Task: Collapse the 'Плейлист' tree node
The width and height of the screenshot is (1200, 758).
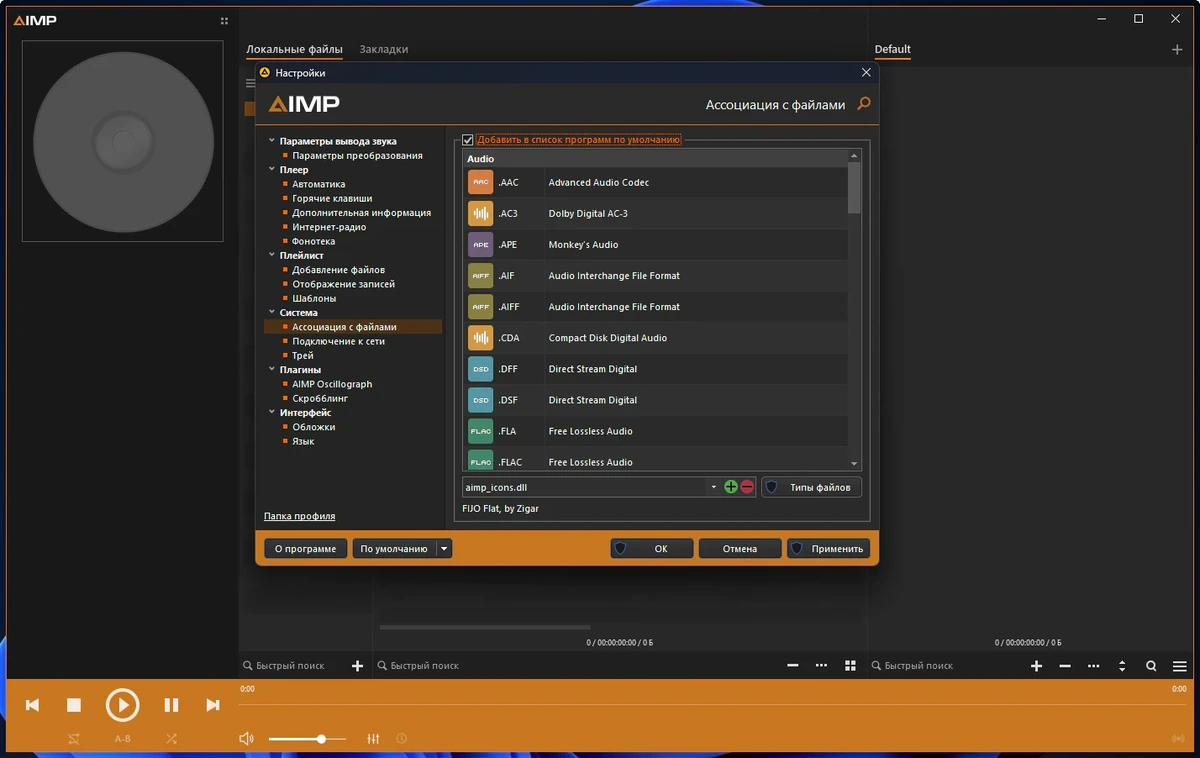Action: pyautogui.click(x=271, y=255)
